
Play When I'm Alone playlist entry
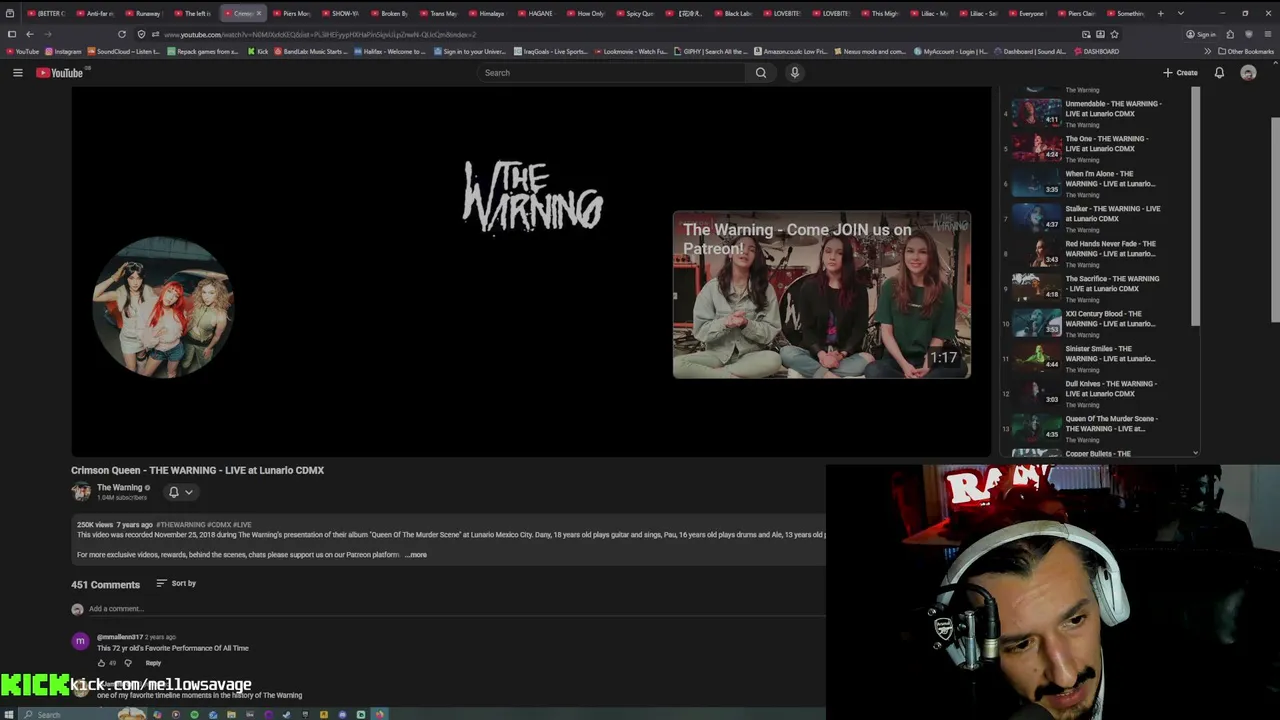(1096, 182)
